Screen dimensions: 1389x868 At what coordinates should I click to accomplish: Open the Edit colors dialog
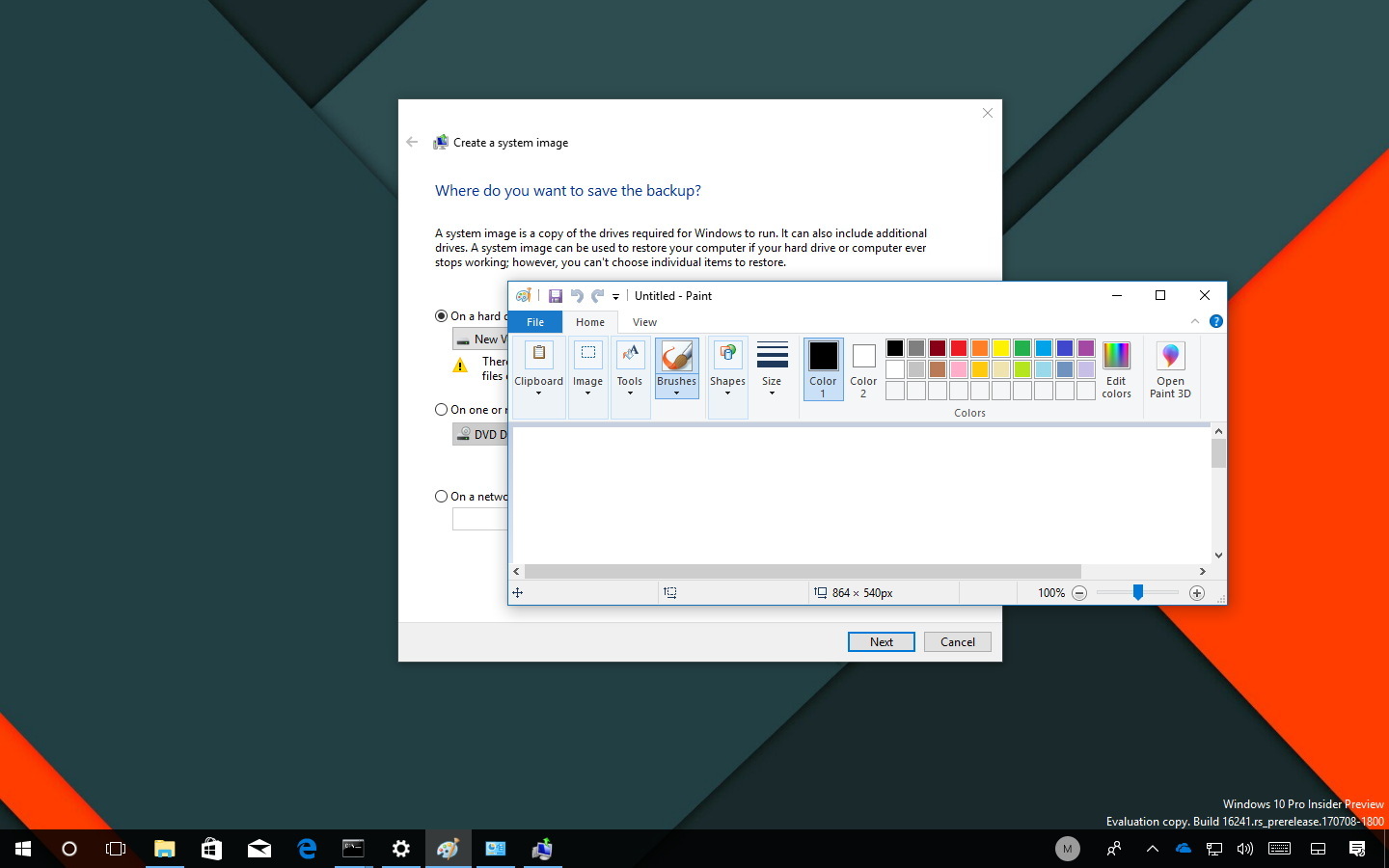tap(1116, 369)
